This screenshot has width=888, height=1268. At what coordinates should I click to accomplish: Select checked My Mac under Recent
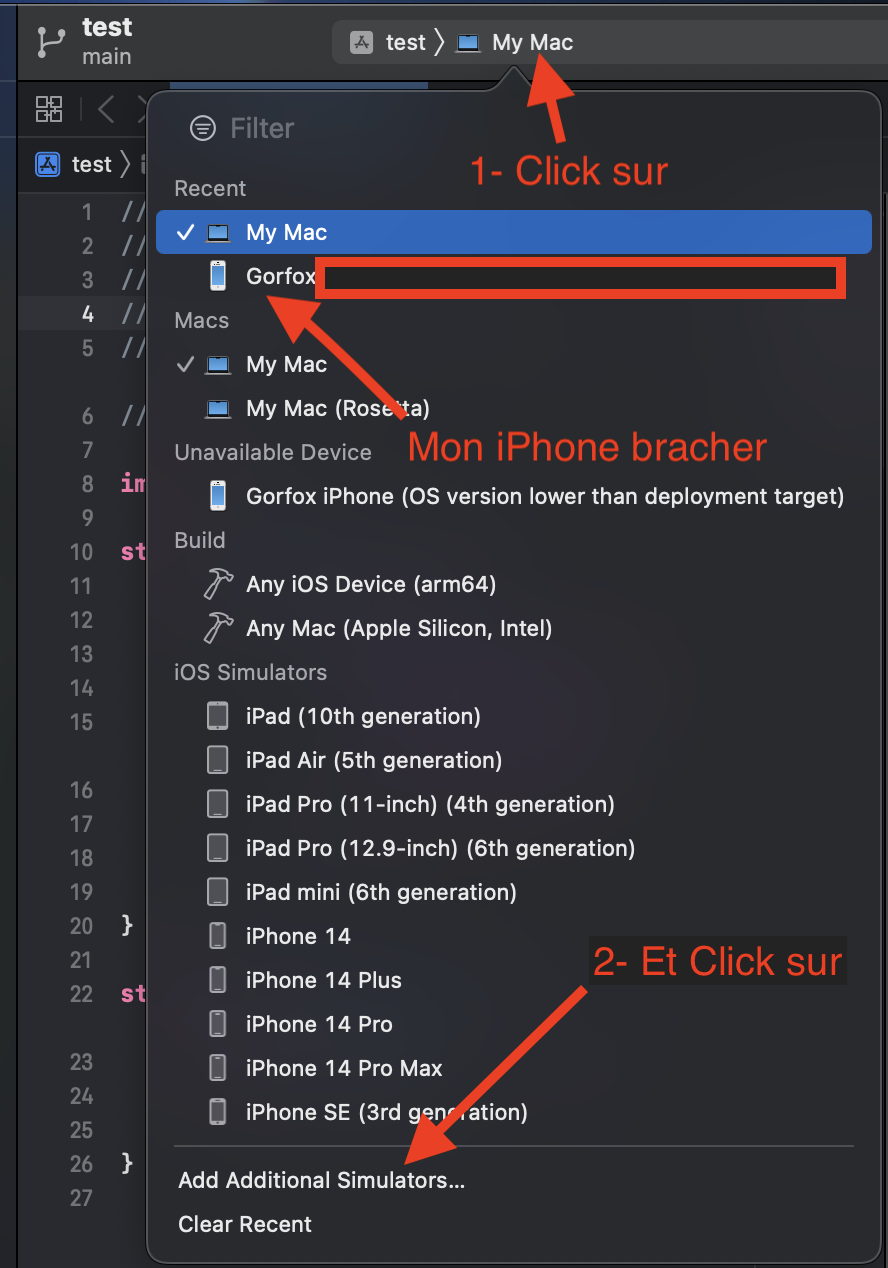[x=286, y=232]
